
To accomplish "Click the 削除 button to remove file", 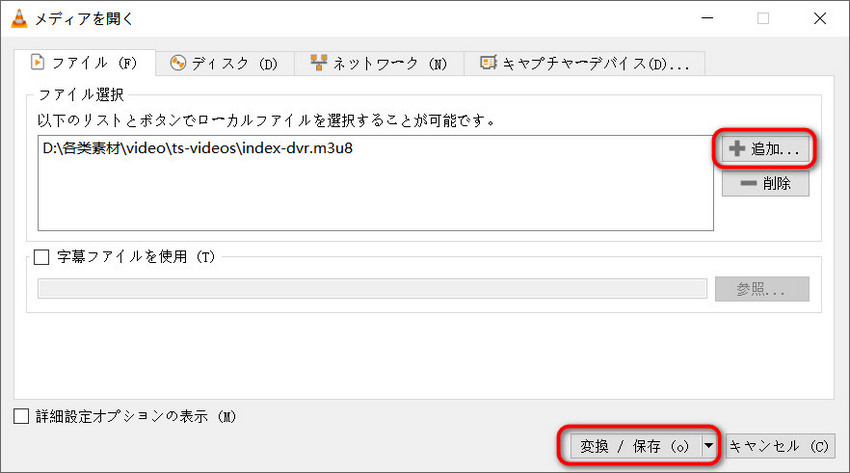I will (x=765, y=183).
